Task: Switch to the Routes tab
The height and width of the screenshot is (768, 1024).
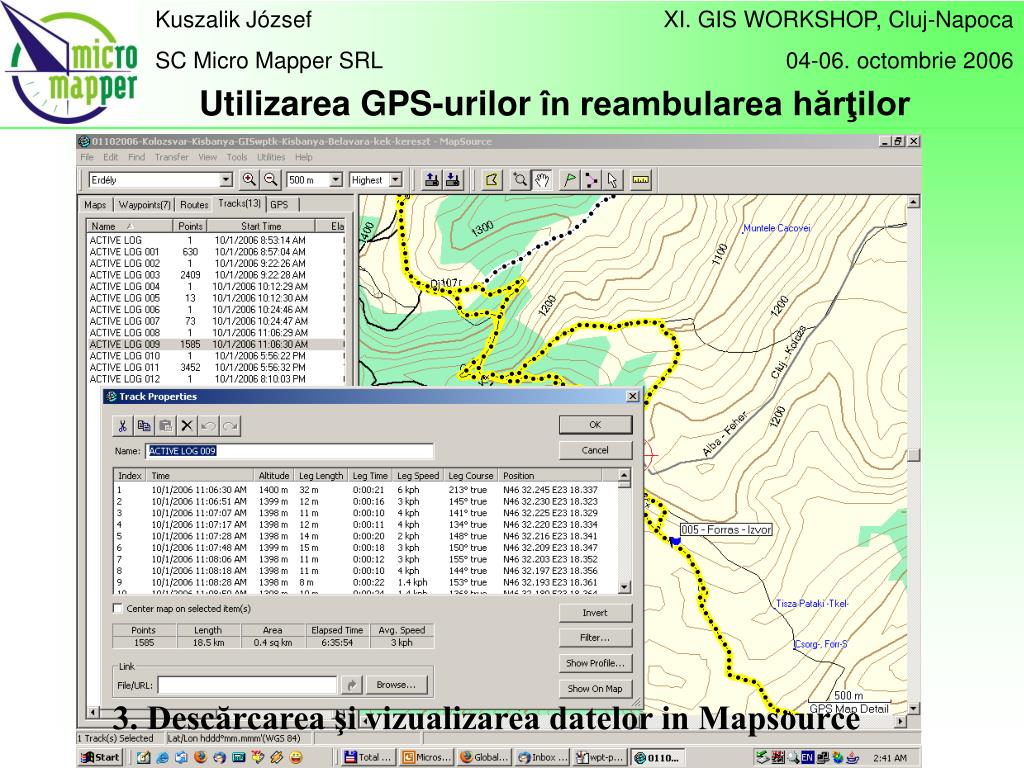Action: 194,204
